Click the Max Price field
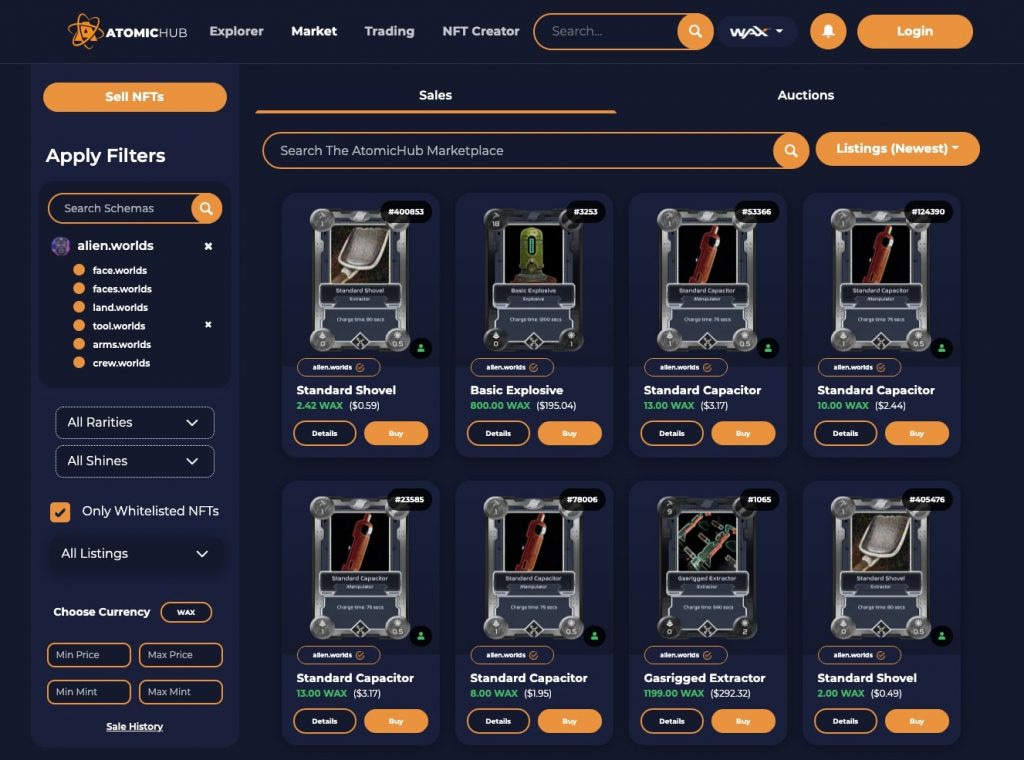Image resolution: width=1024 pixels, height=760 pixels. [x=181, y=655]
